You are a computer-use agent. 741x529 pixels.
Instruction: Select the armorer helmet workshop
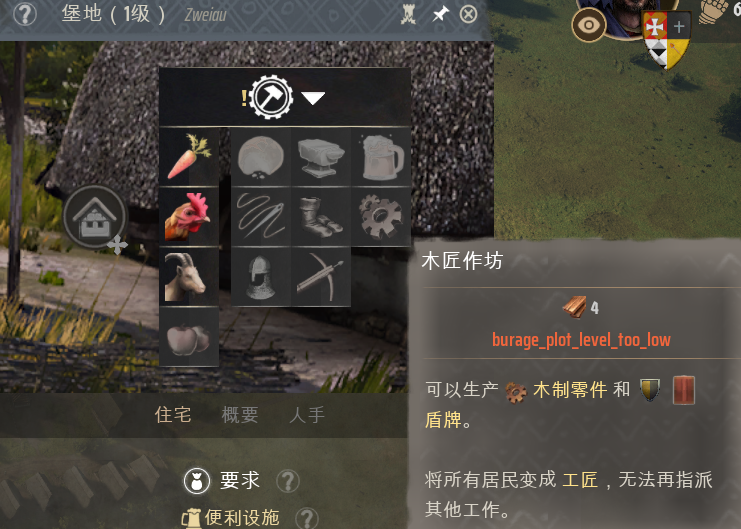[x=261, y=277]
